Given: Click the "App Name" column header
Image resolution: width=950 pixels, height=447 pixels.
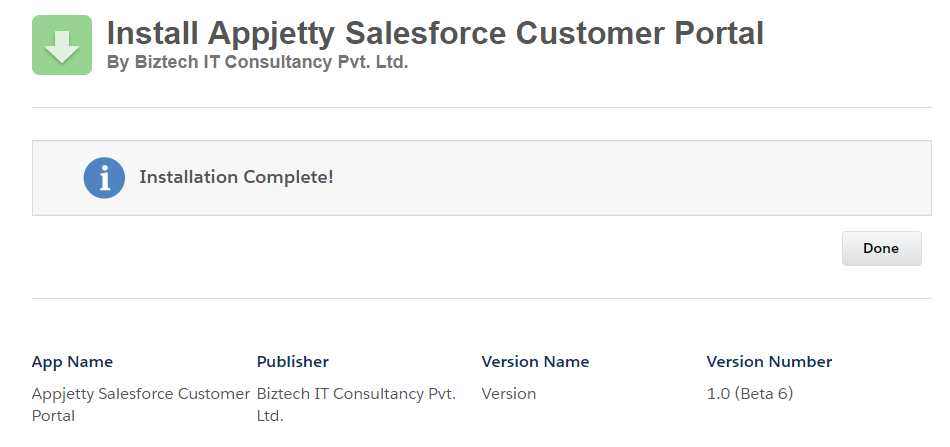Looking at the screenshot, I should click(72, 362).
